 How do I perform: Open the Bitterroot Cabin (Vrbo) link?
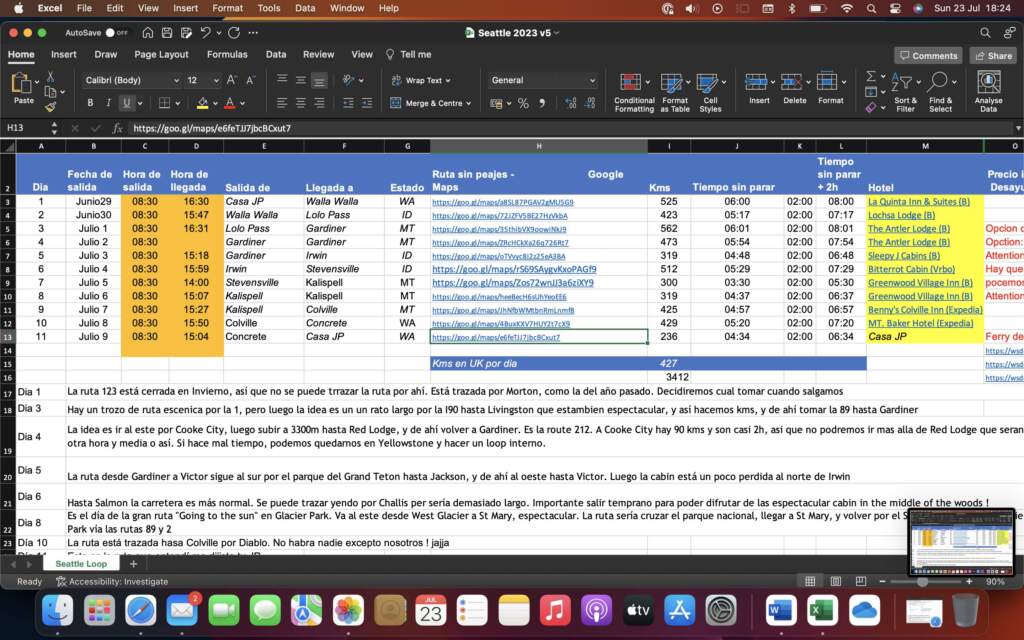(x=911, y=269)
